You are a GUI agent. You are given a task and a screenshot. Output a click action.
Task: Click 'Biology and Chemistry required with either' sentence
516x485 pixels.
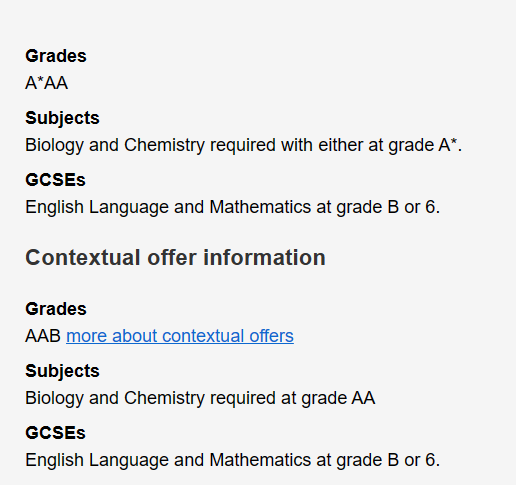pyautogui.click(x=244, y=145)
